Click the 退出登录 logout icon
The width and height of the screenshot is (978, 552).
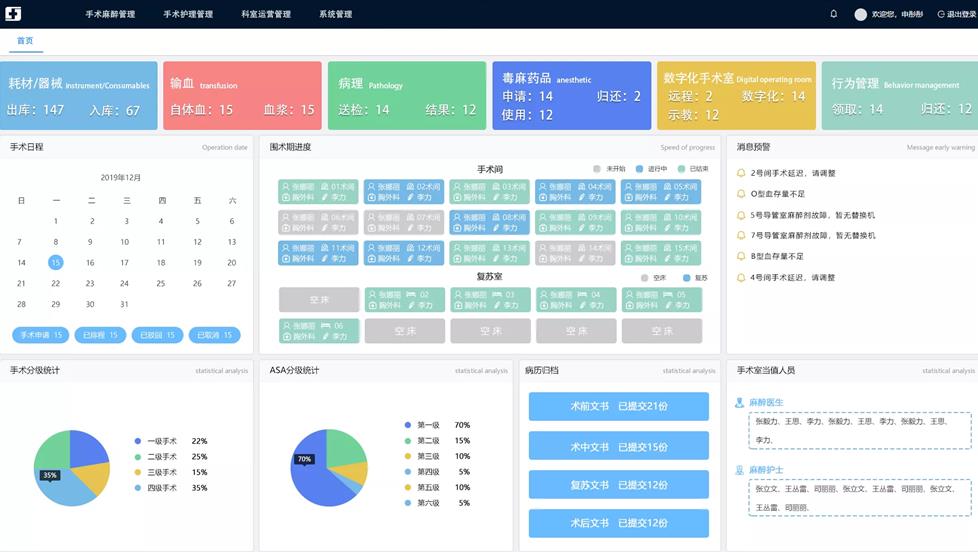pos(941,14)
